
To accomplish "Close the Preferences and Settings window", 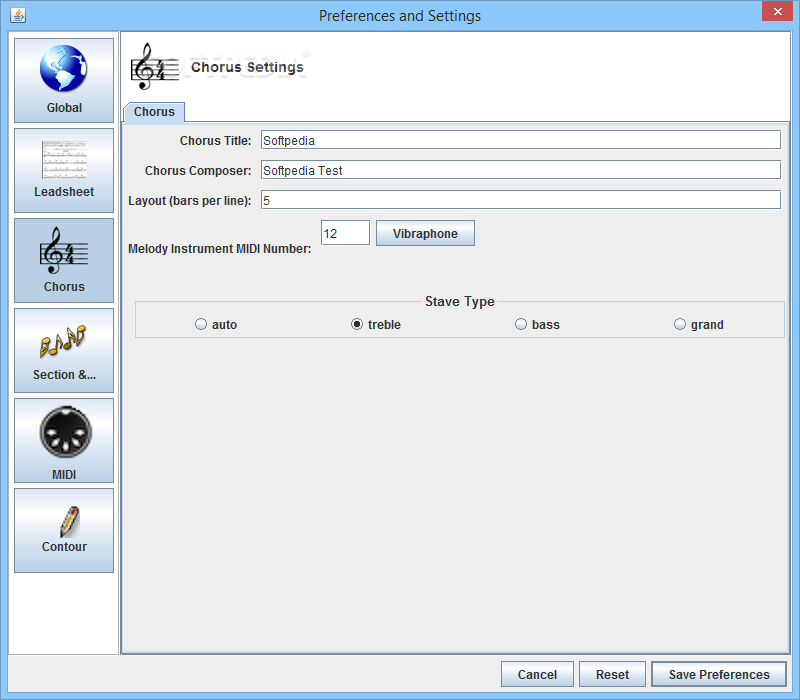I will coord(777,11).
